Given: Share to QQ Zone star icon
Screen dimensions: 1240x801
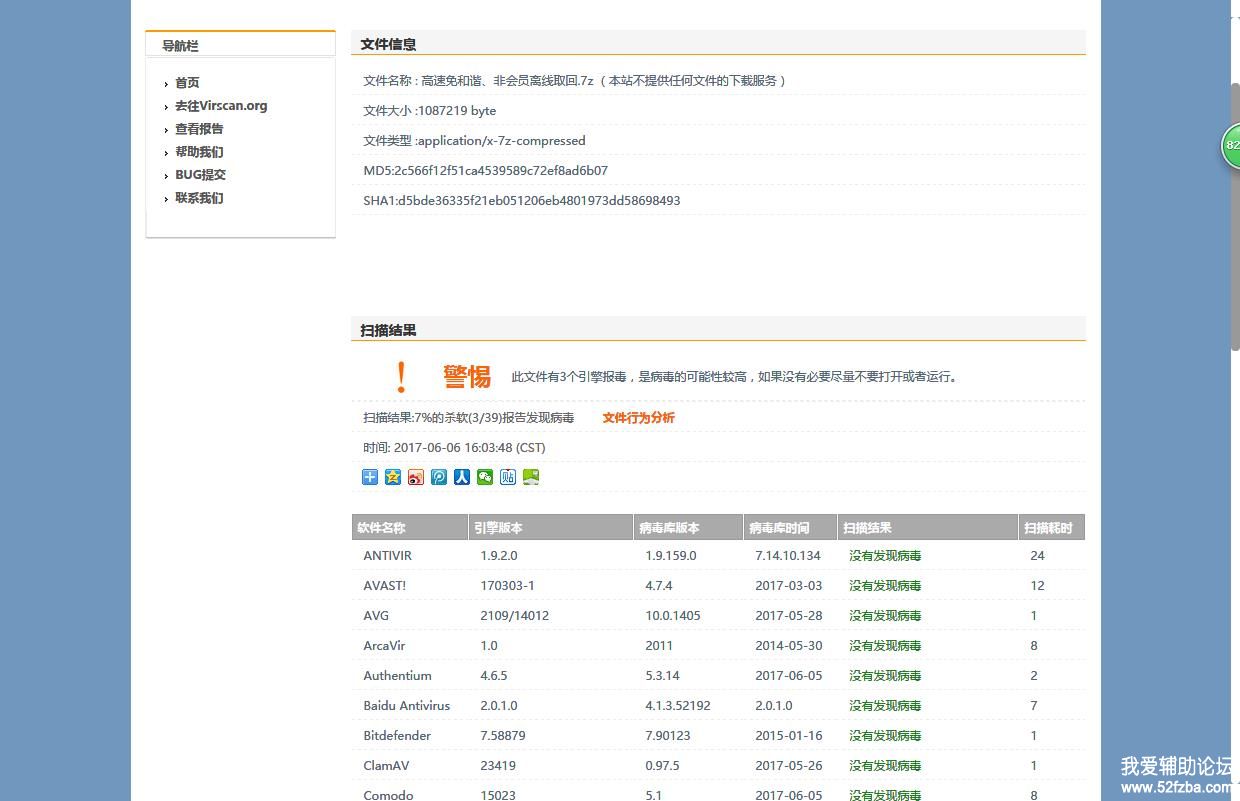Looking at the screenshot, I should (x=393, y=477).
